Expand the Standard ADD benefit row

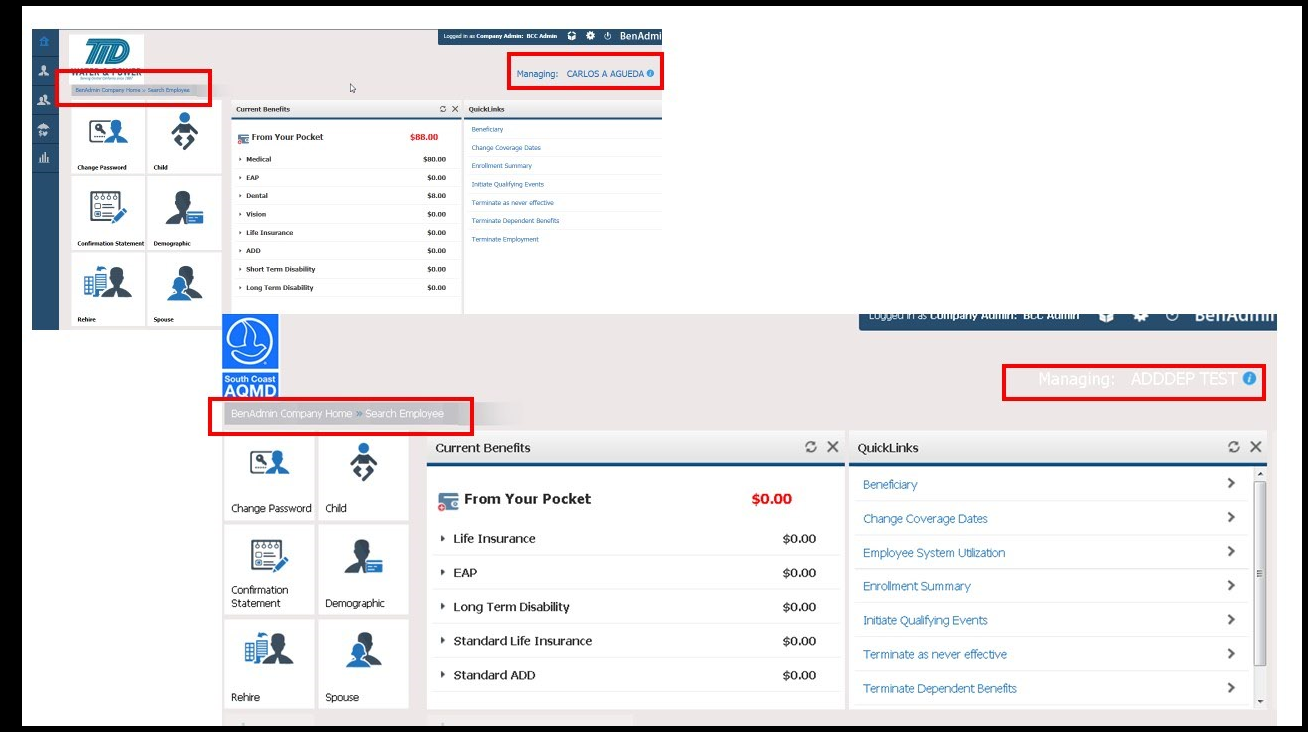click(494, 675)
